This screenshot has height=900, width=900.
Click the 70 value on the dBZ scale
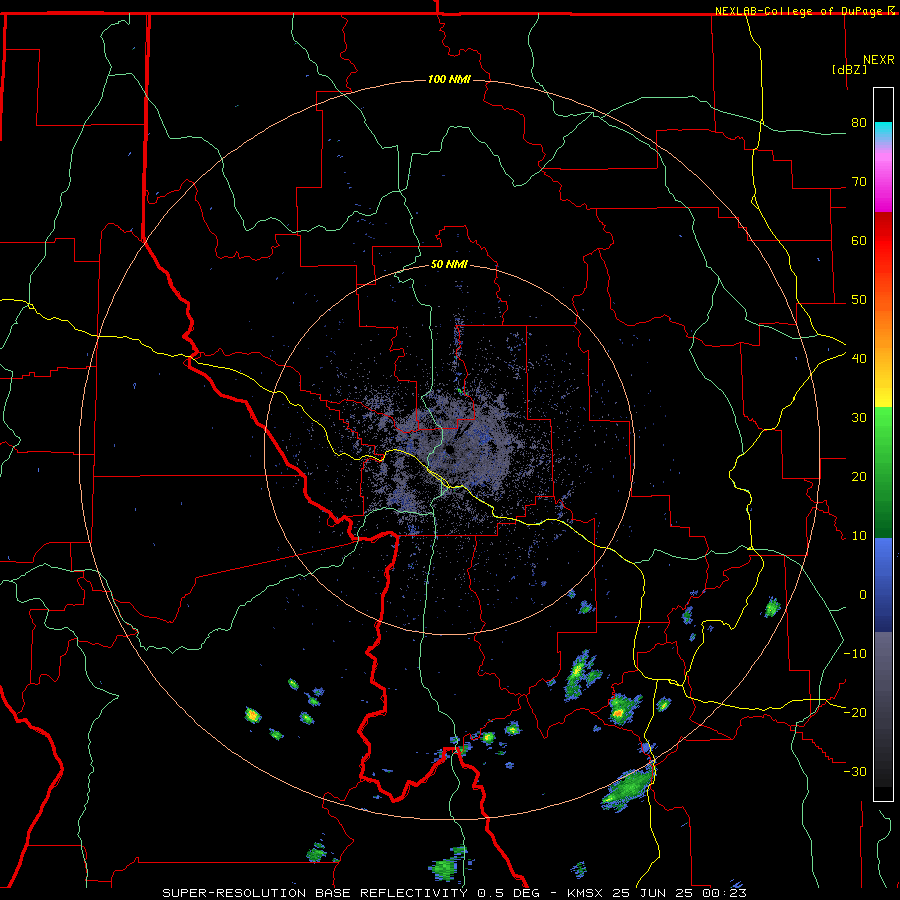click(x=859, y=181)
